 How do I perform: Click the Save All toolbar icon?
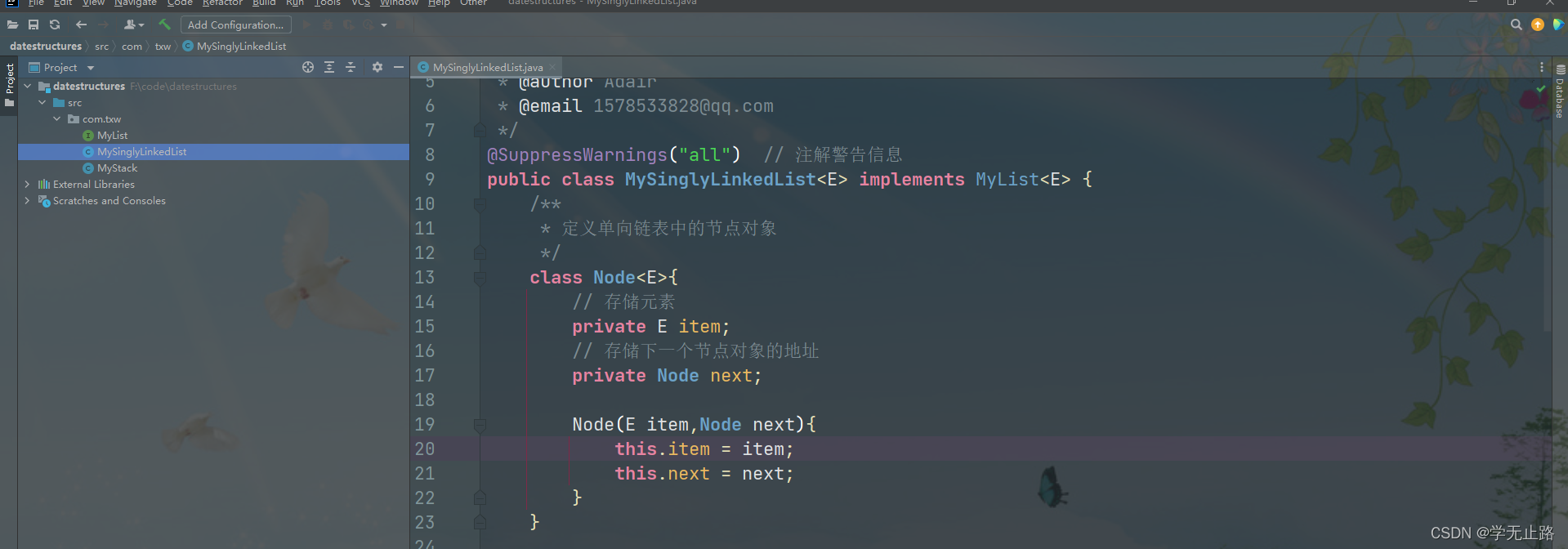(34, 25)
